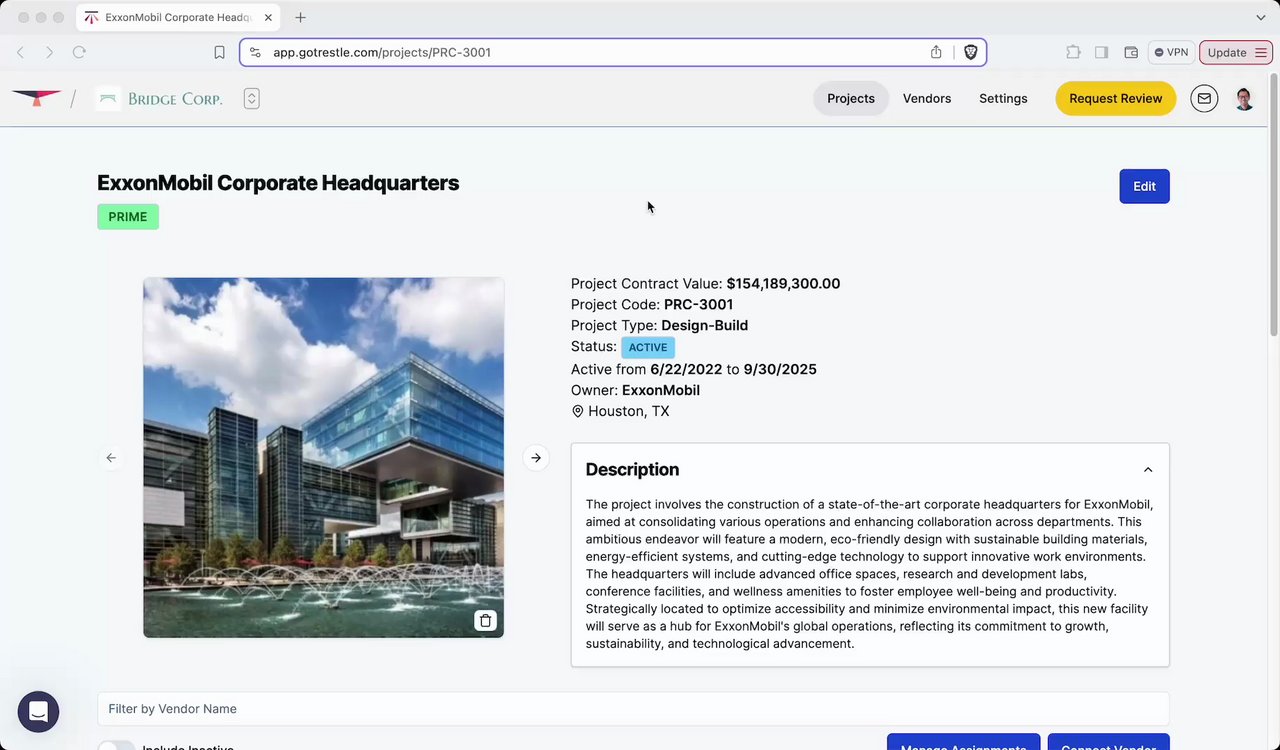Toggle the Include Inactive switch

coord(116,746)
